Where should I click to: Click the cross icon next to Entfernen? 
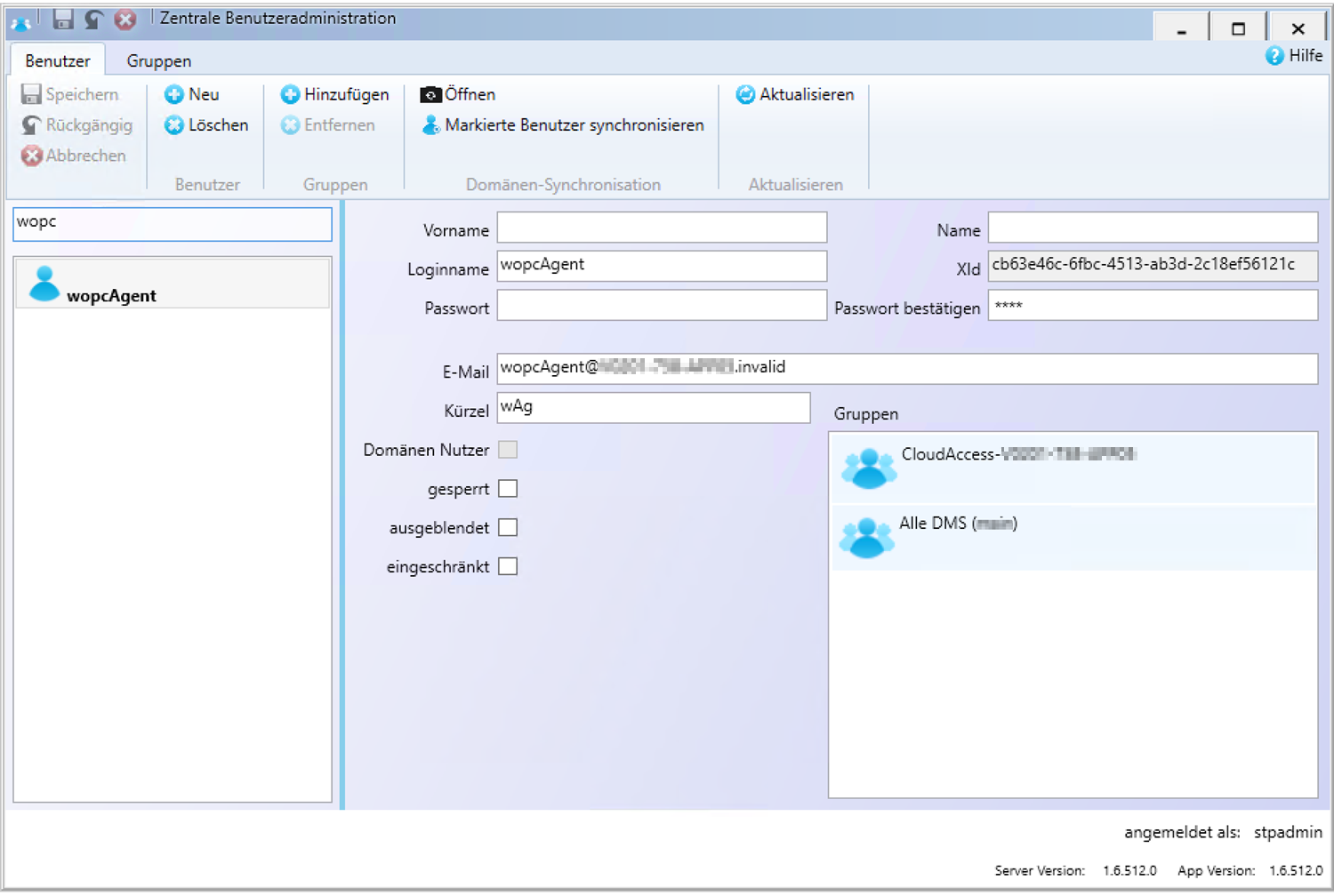click(290, 125)
